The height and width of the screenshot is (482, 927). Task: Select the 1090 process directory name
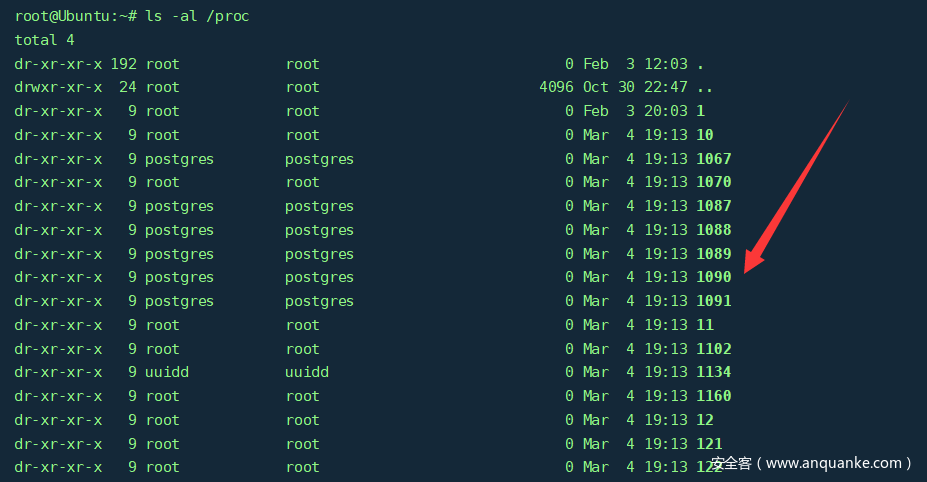[714, 277]
